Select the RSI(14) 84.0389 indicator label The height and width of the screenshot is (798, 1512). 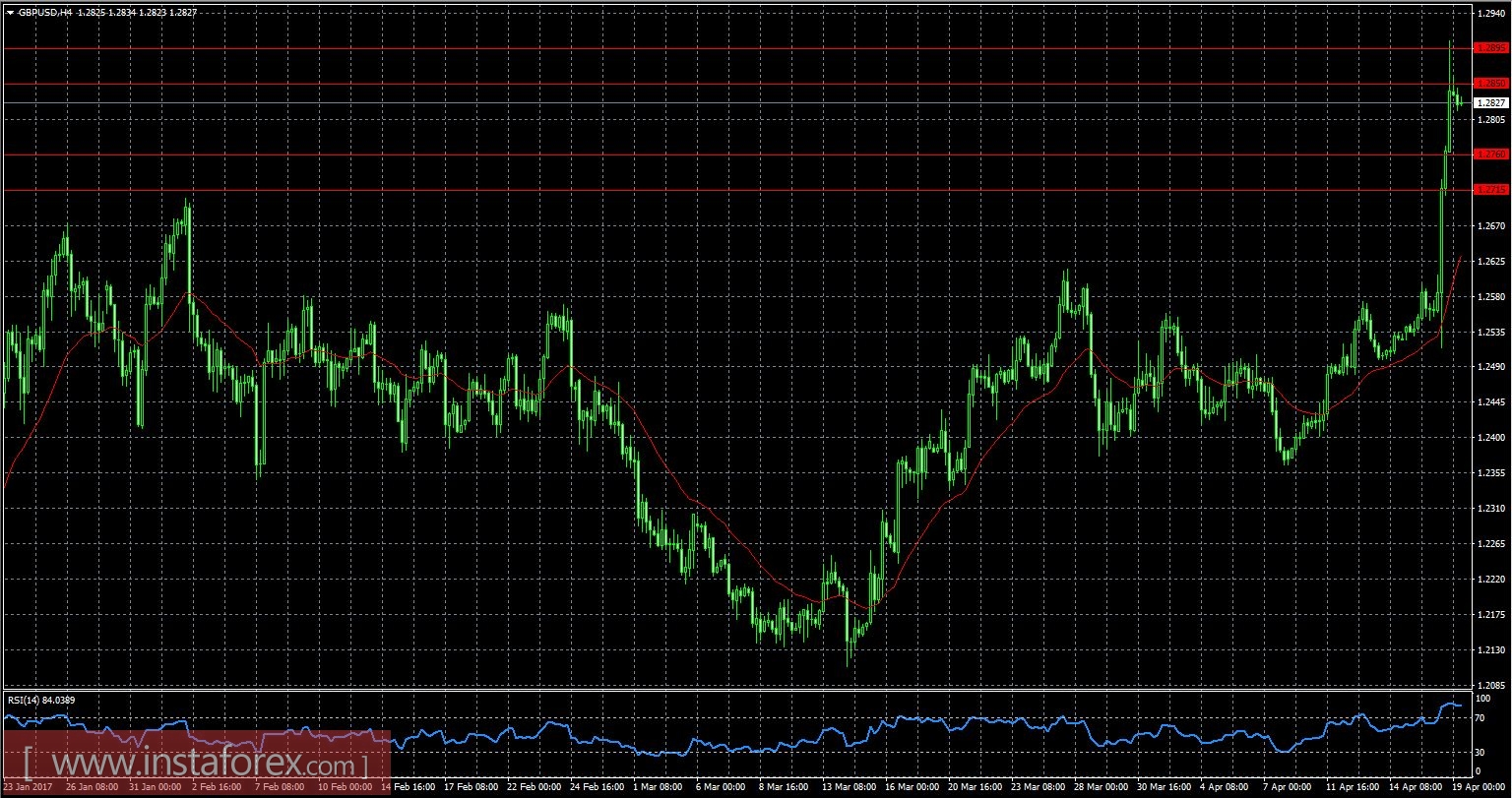pyautogui.click(x=41, y=700)
